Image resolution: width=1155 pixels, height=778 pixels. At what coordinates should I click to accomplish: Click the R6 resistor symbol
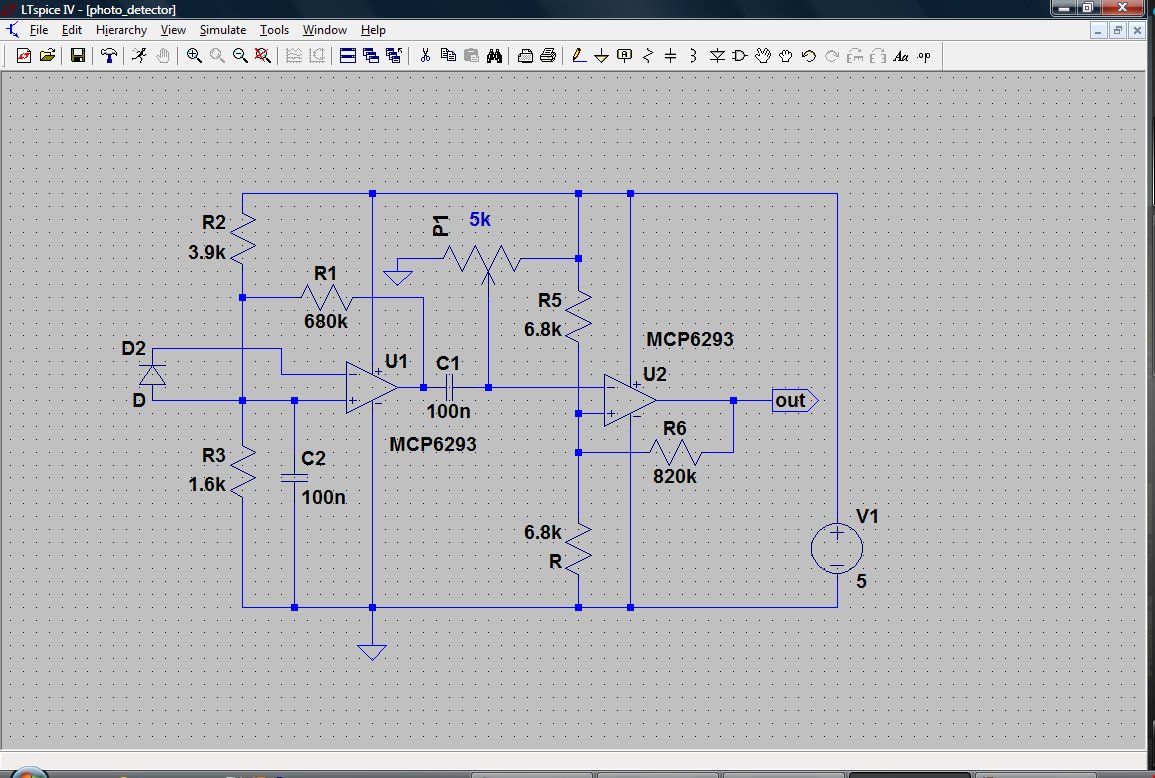[675, 452]
